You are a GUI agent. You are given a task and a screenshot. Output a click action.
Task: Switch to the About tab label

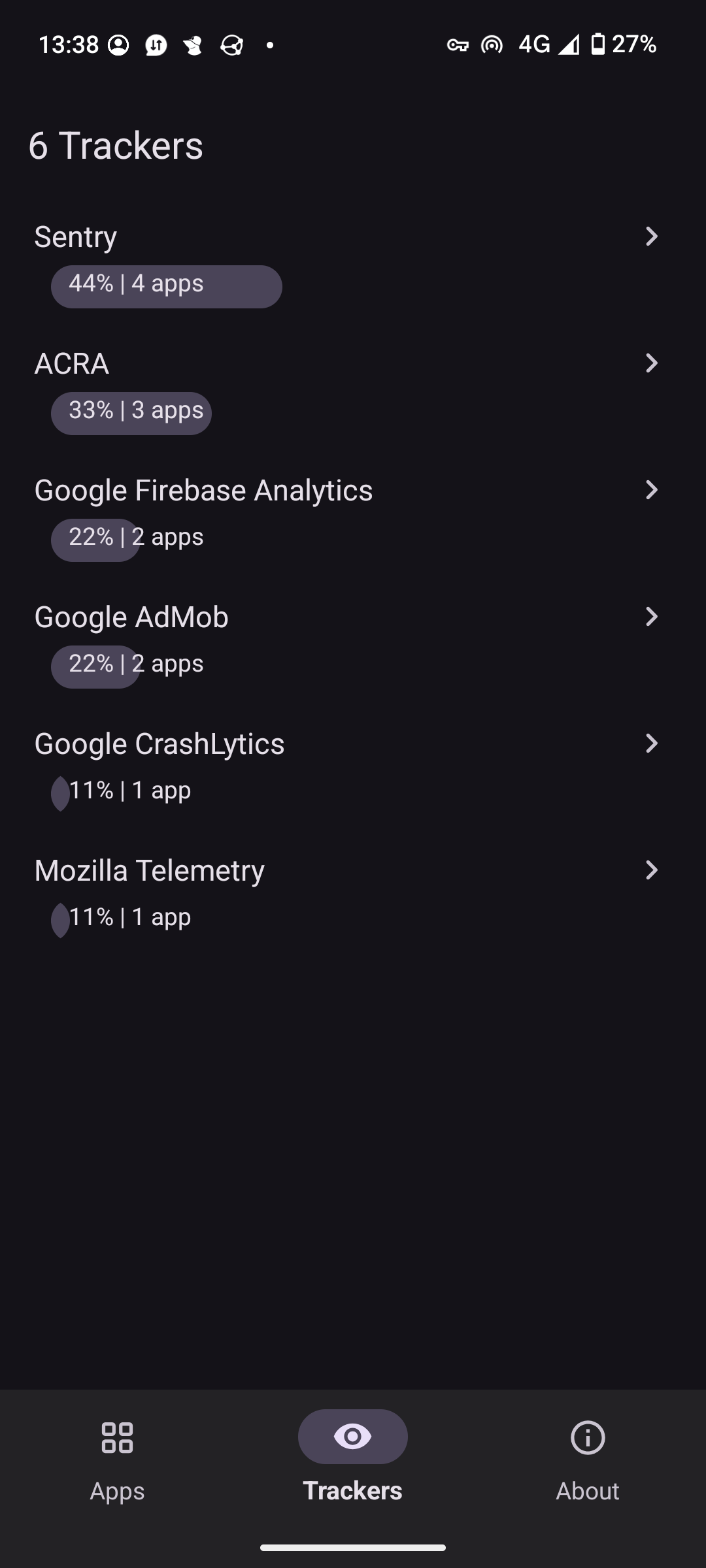(588, 1491)
